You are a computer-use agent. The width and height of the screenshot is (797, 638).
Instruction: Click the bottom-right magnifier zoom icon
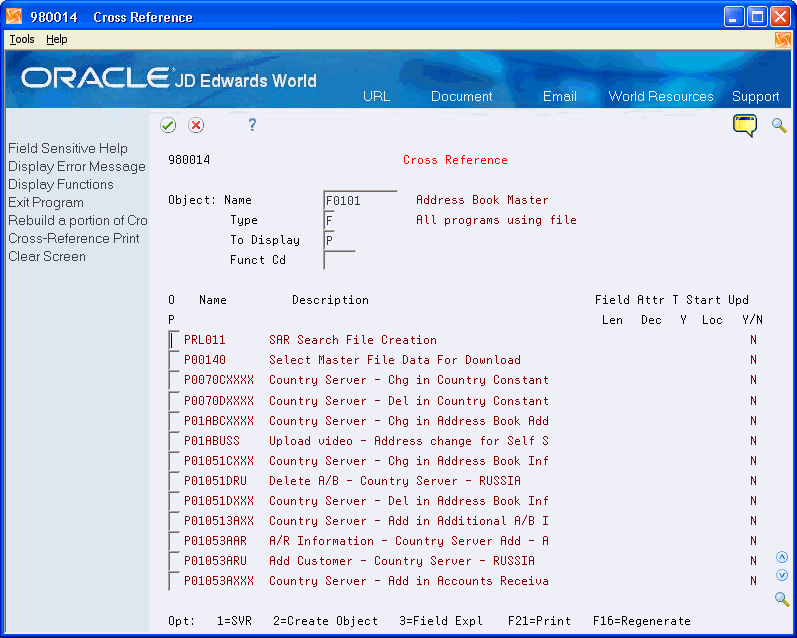point(782,599)
